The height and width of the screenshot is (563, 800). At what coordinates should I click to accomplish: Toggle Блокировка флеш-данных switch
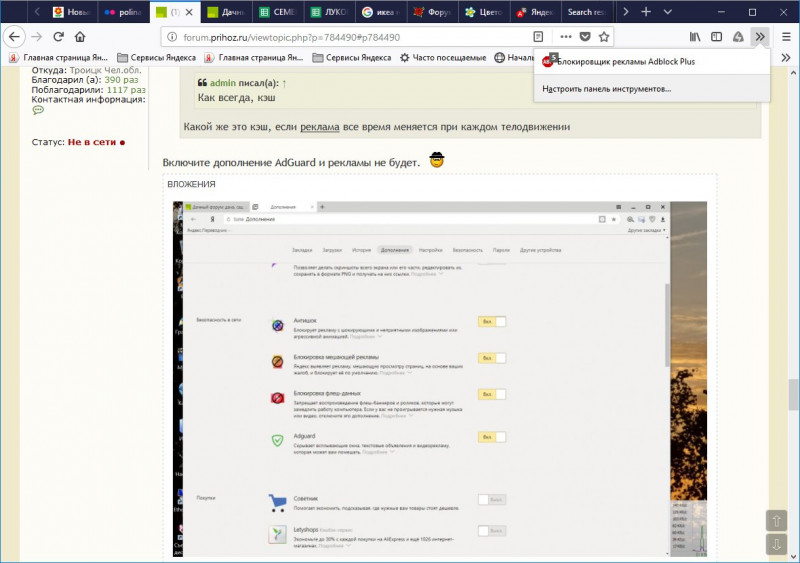[492, 394]
